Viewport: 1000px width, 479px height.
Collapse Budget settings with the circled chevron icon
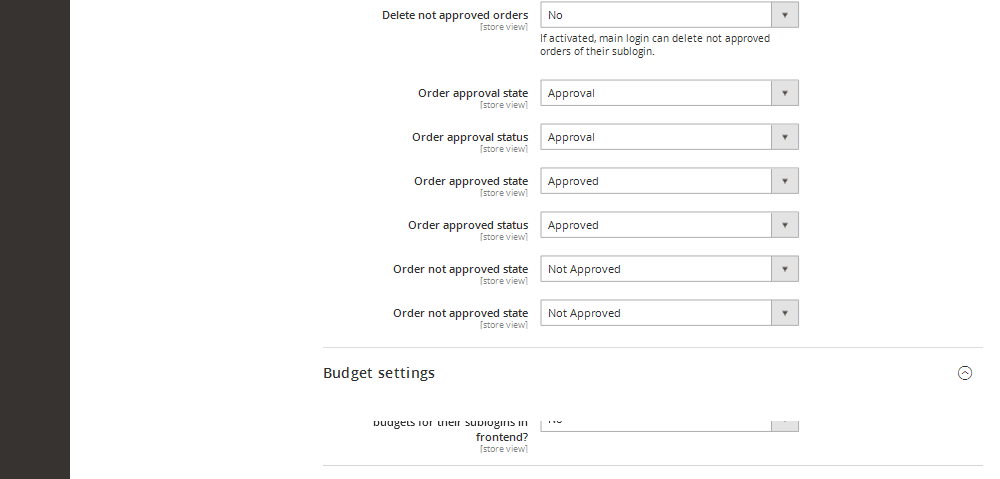click(965, 373)
